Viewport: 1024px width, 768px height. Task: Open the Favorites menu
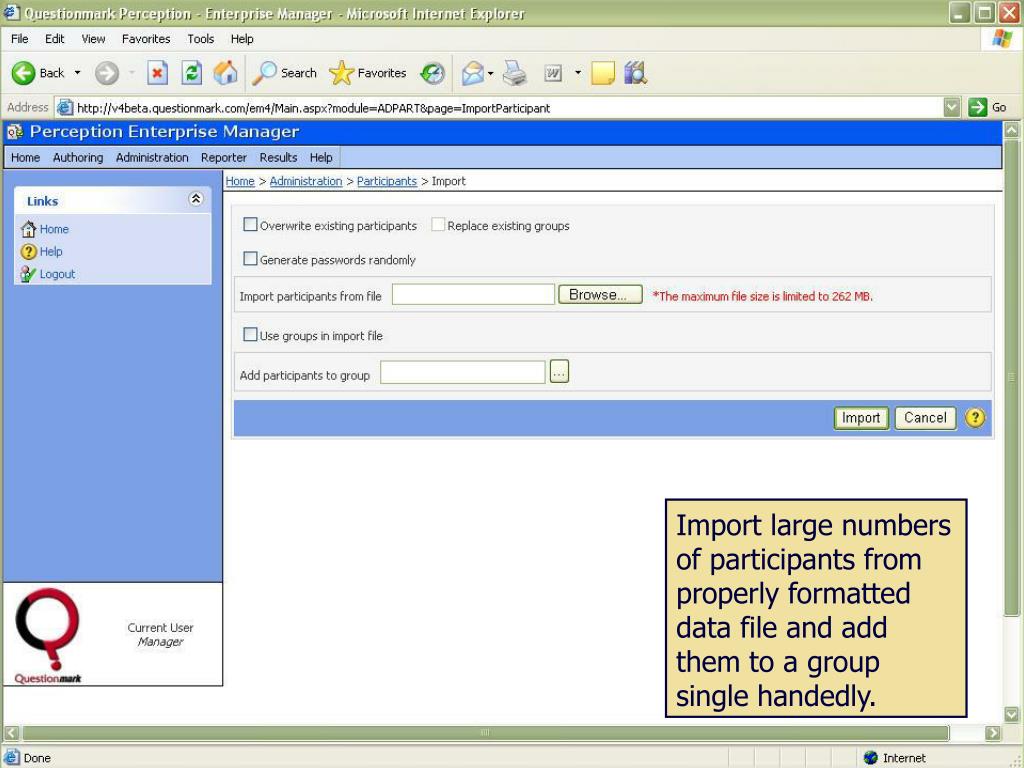point(146,39)
